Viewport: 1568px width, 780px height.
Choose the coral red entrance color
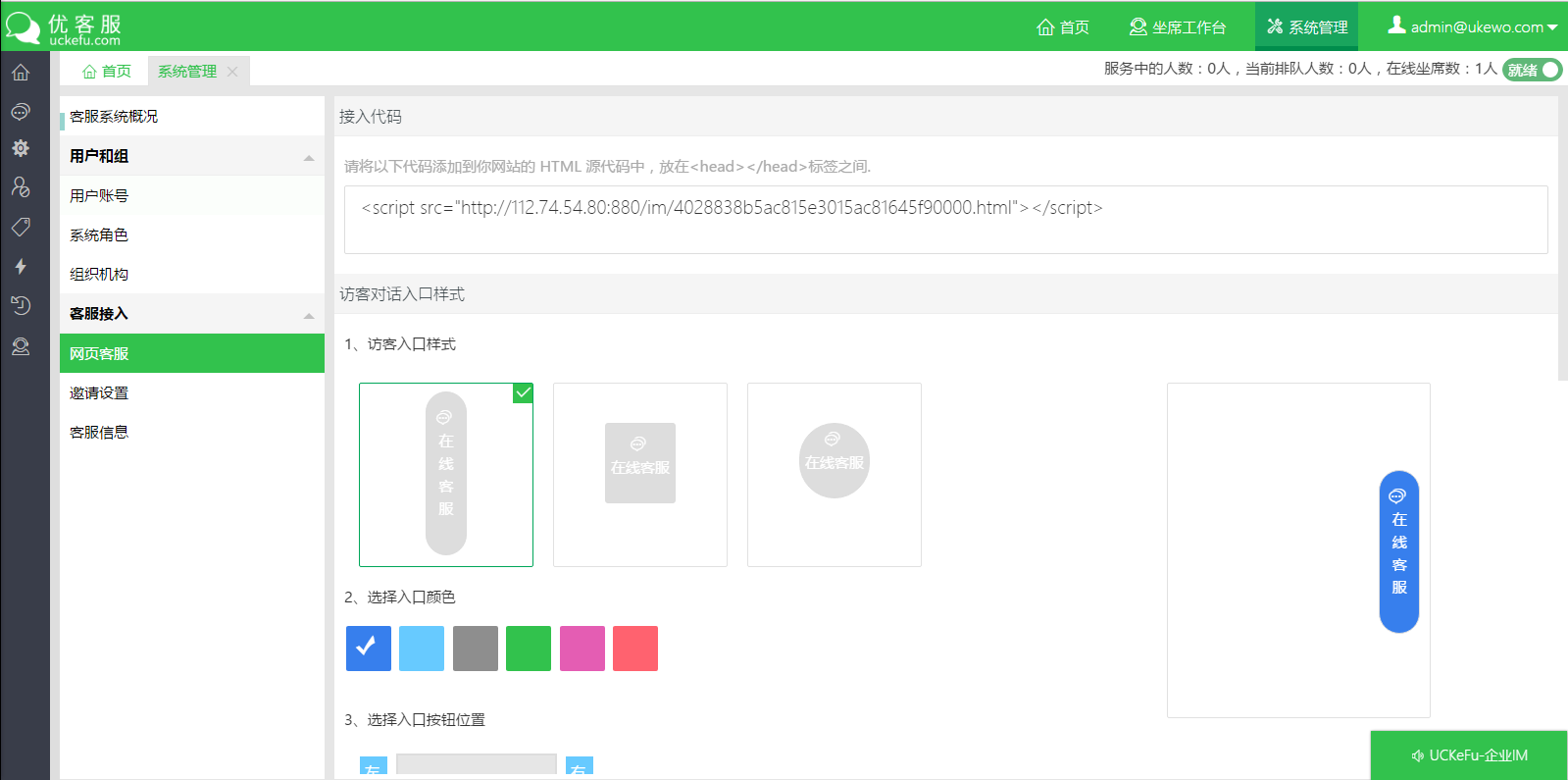635,649
